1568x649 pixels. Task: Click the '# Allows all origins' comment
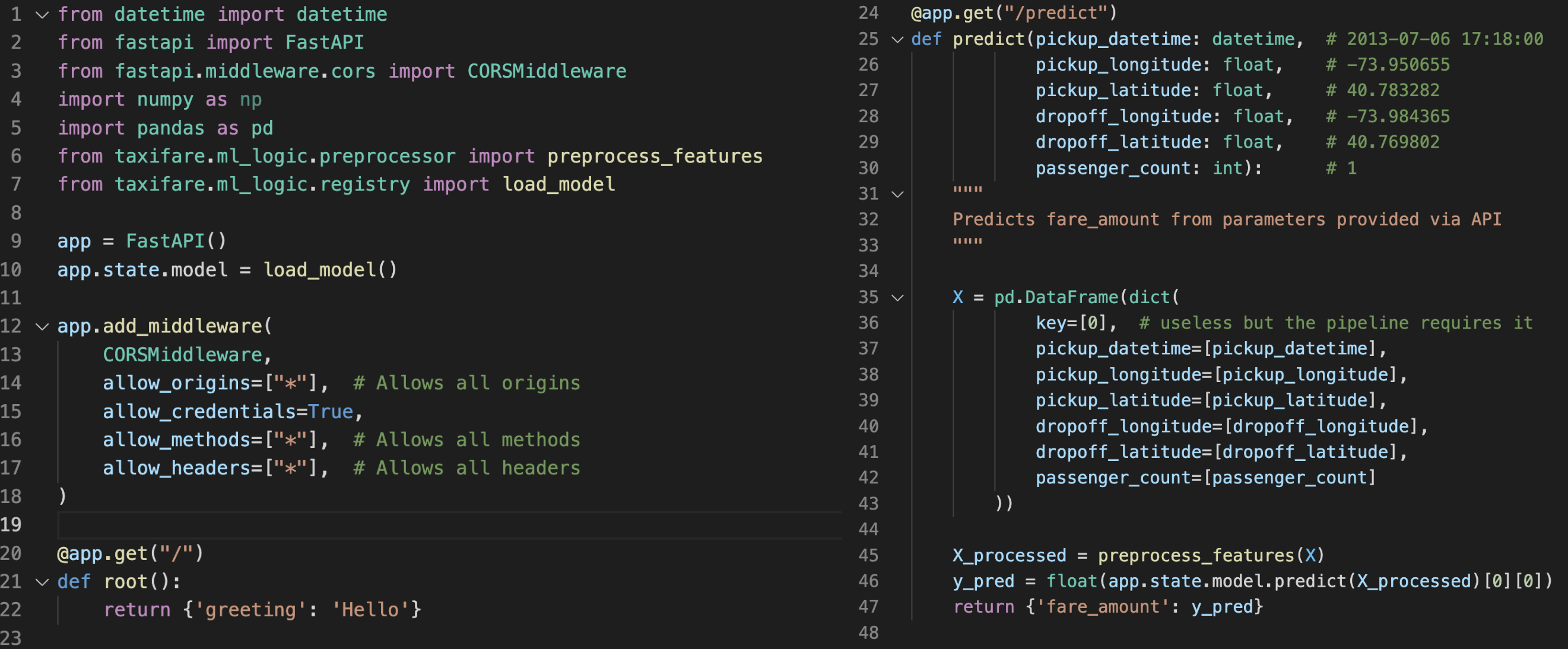pyautogui.click(x=467, y=383)
